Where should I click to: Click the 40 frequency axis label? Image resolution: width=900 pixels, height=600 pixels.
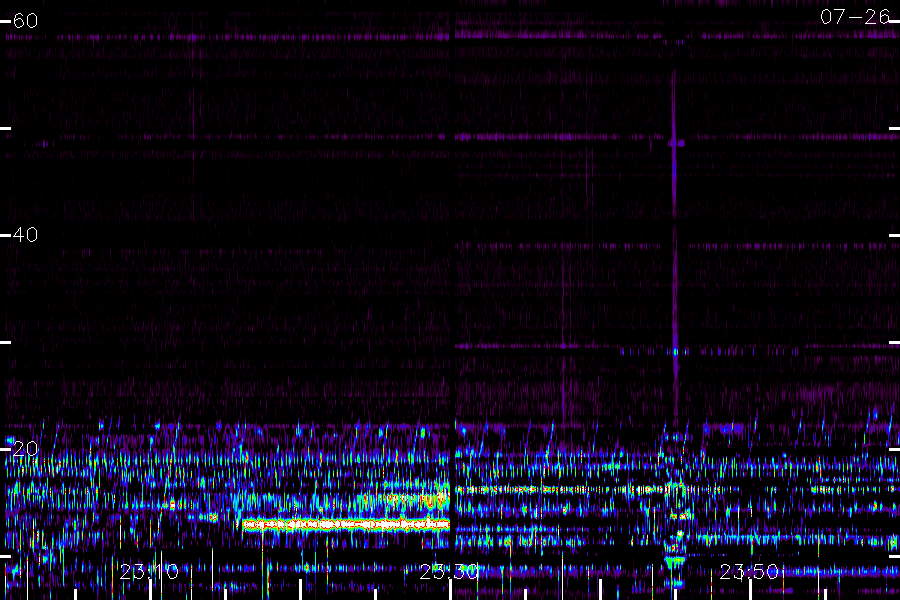coord(25,235)
